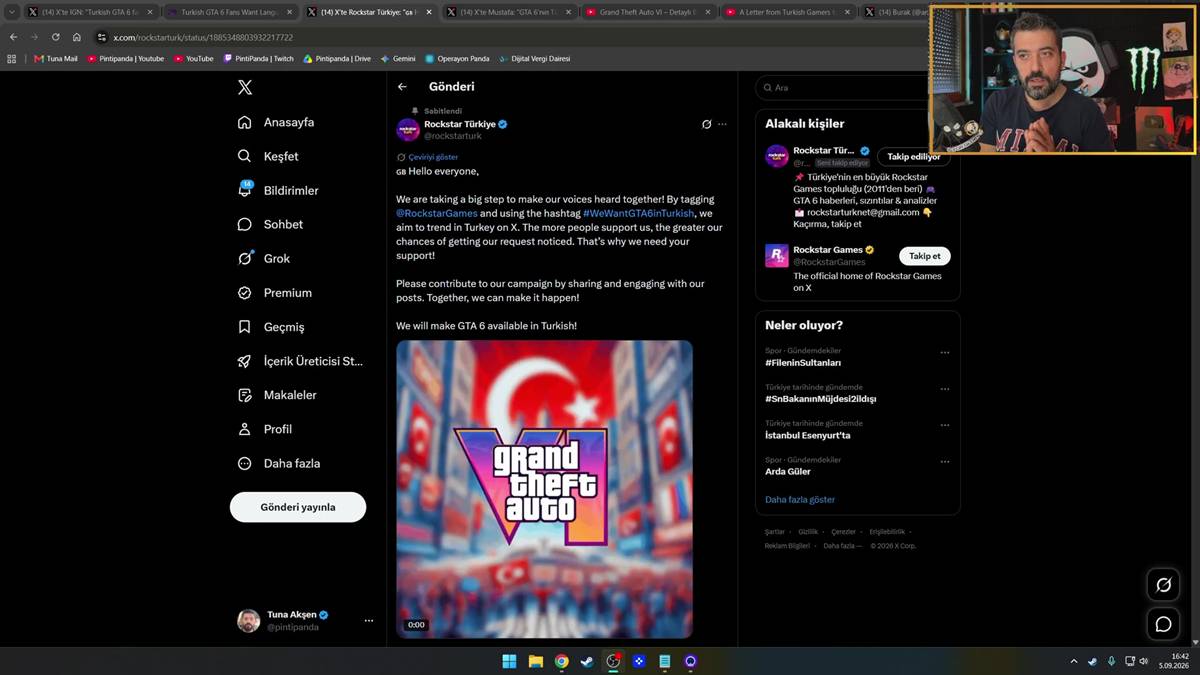Screen dimensions: 1200x675
Task: Open the Windows Start menu
Action: [x=509, y=661]
